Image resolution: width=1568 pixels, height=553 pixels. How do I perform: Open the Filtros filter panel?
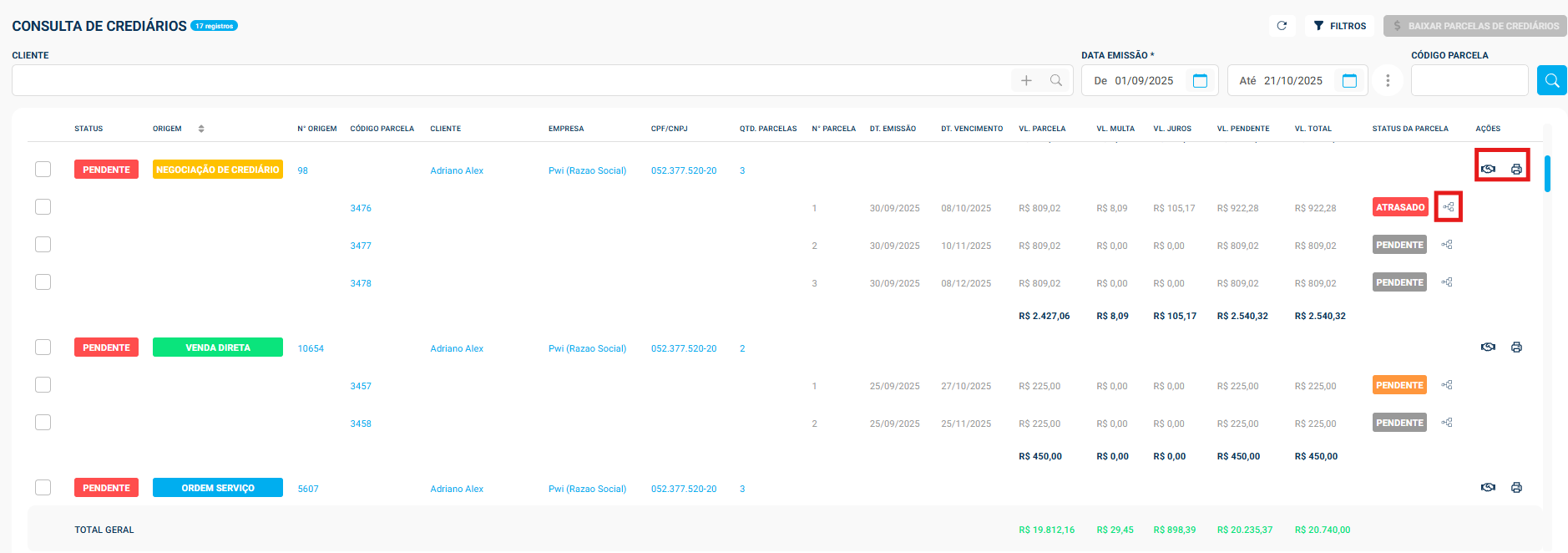1339,26
